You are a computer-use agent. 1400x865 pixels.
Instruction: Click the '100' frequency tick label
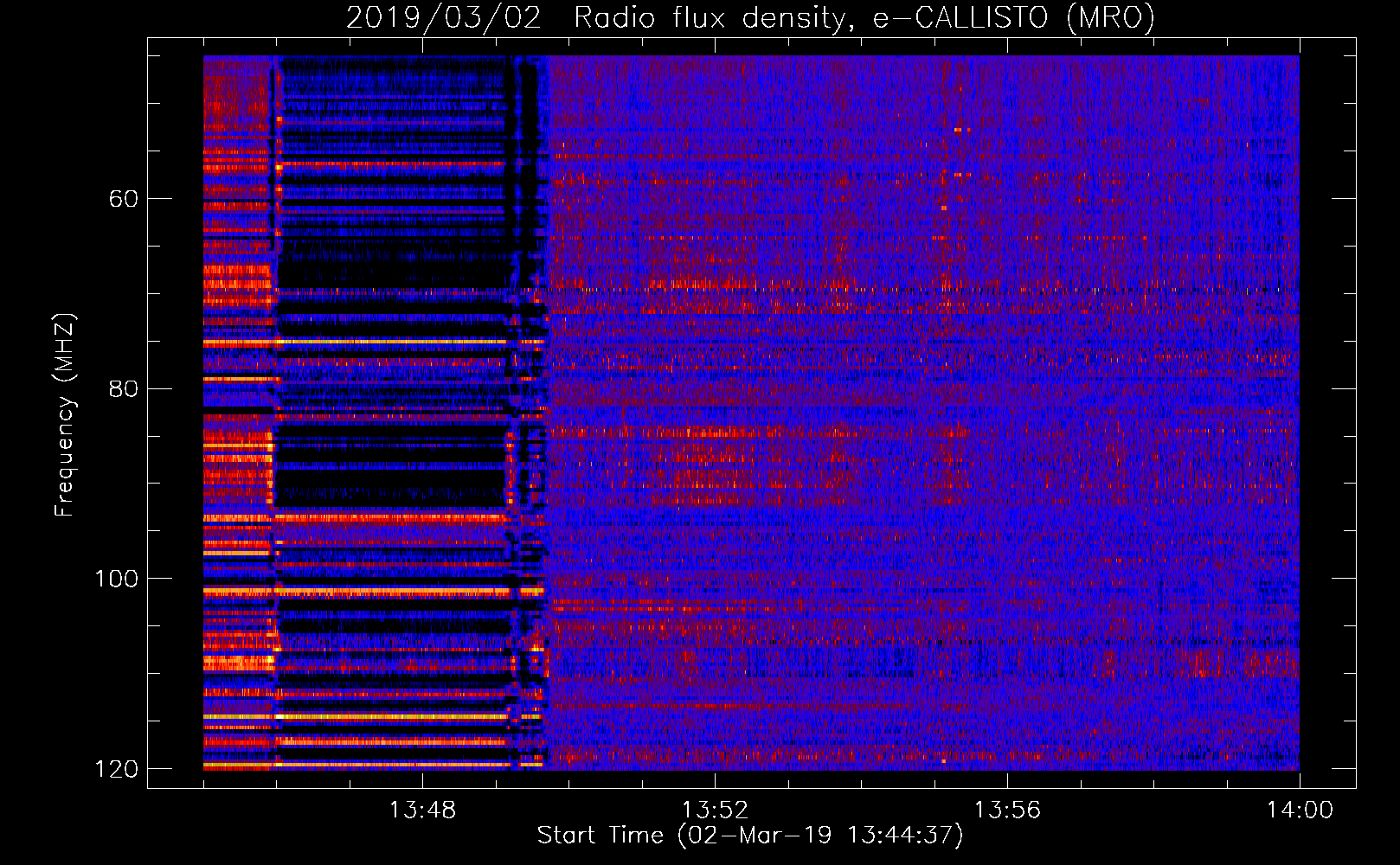[x=116, y=579]
